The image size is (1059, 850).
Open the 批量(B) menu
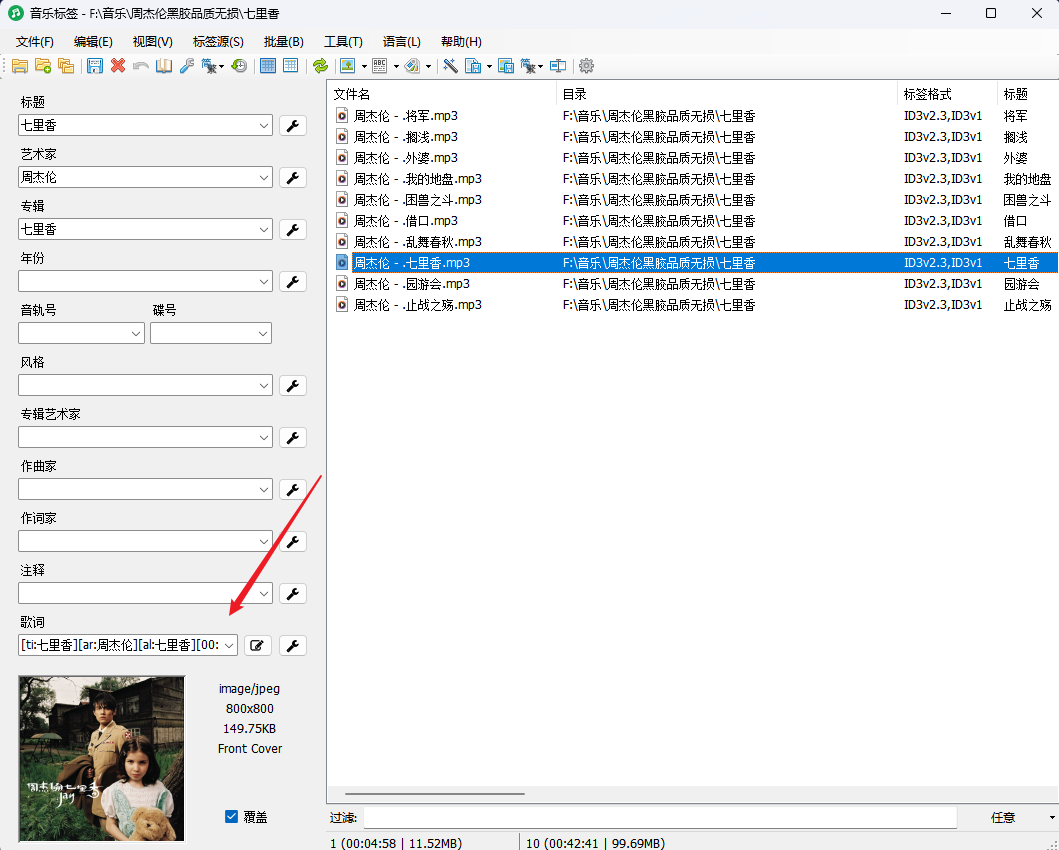[284, 42]
